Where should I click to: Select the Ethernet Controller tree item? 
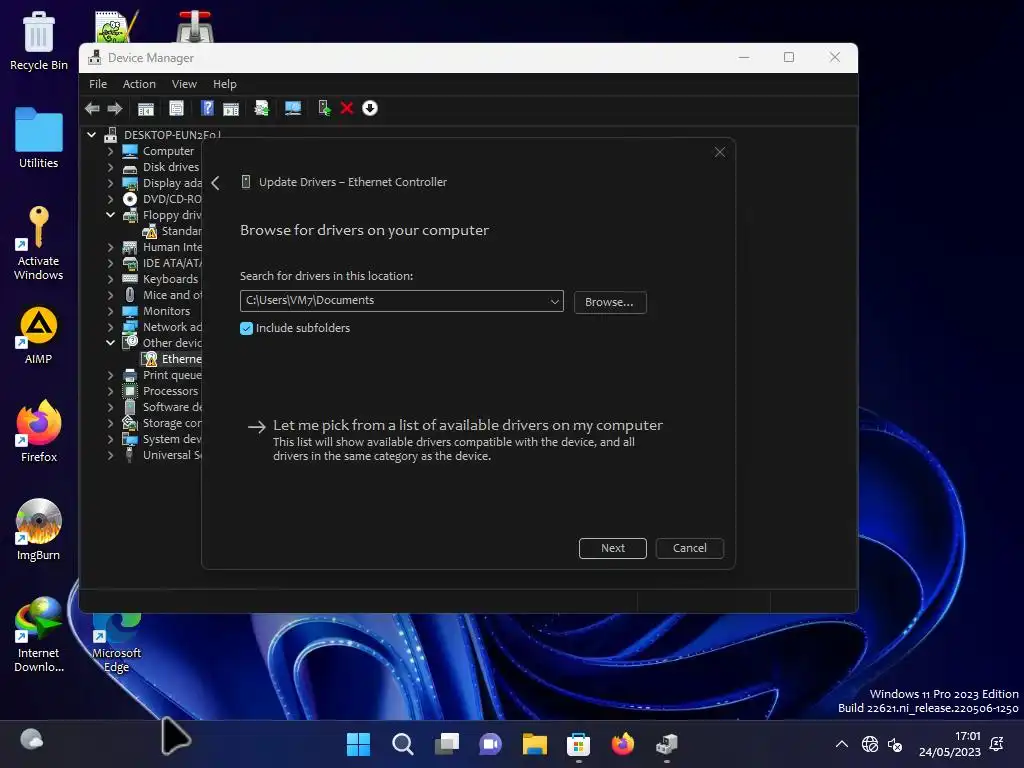[x=172, y=359]
